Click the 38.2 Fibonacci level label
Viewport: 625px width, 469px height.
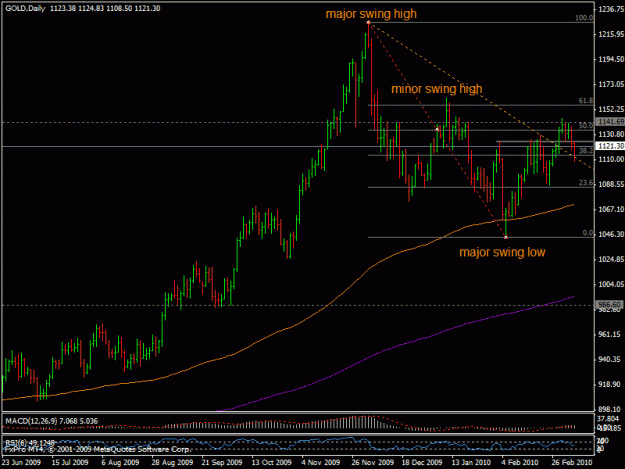click(x=586, y=151)
